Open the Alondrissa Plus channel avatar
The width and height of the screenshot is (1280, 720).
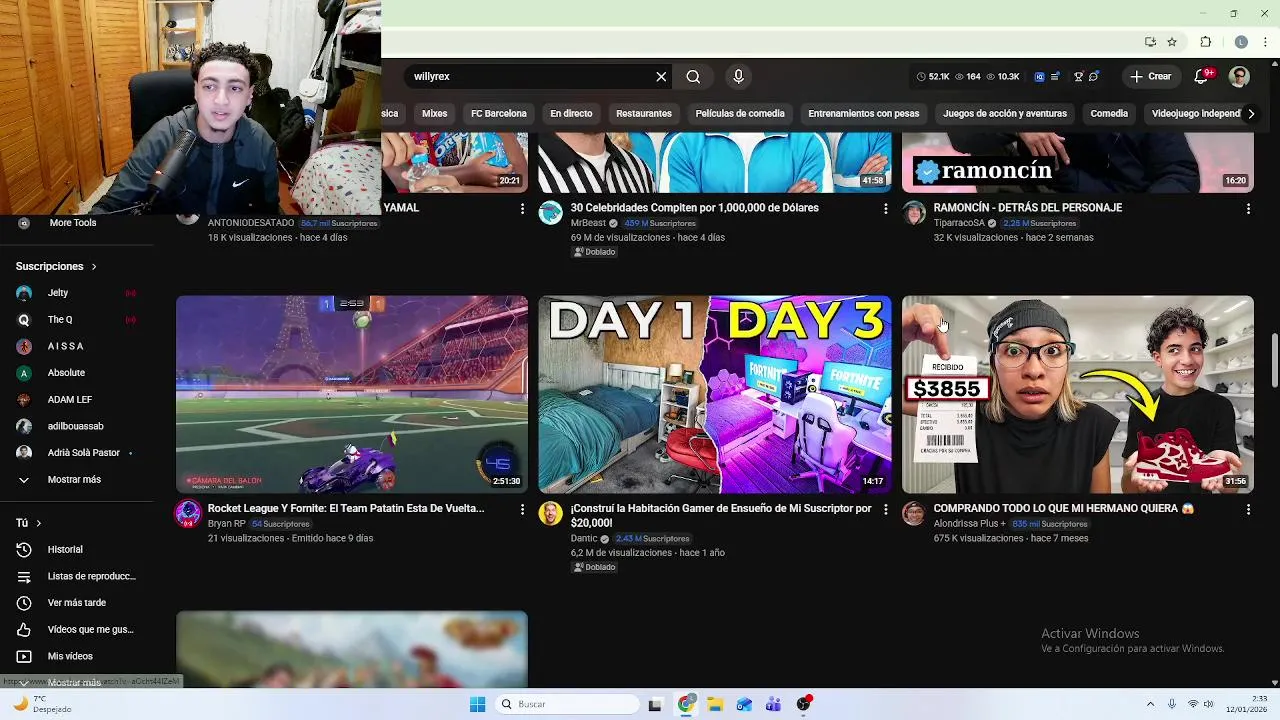point(914,514)
